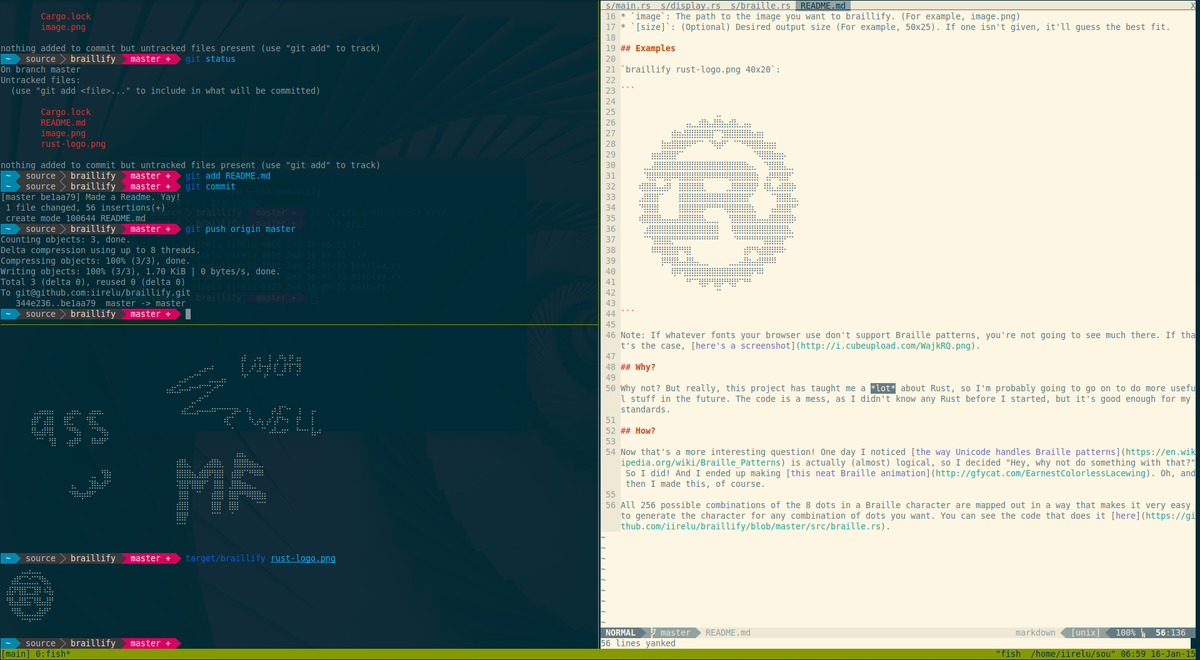1200x660 pixels.
Task: Click 'source' segment of the git add prompt
Action: point(40,176)
